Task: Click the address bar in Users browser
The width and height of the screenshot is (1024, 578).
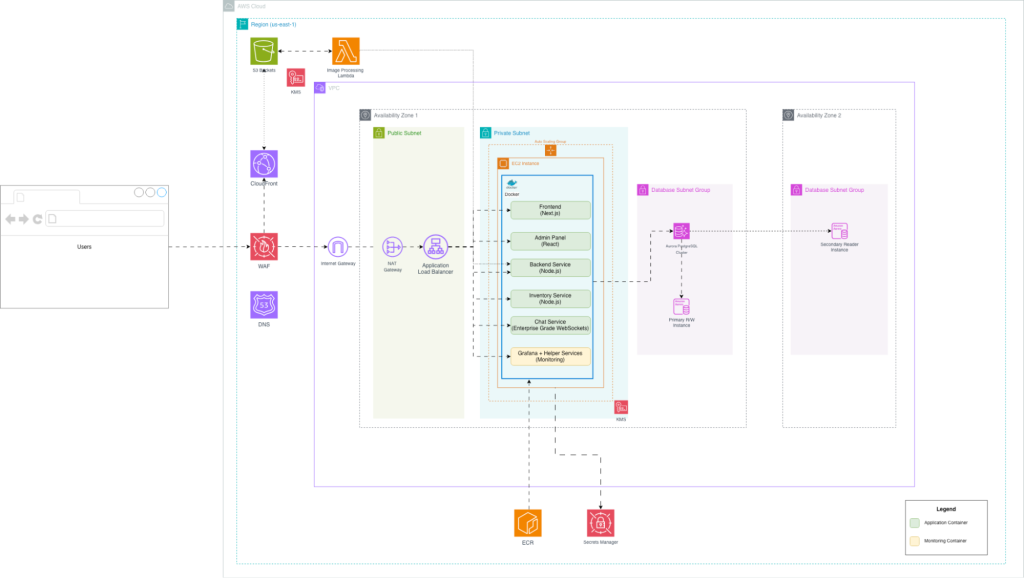Action: pos(104,218)
